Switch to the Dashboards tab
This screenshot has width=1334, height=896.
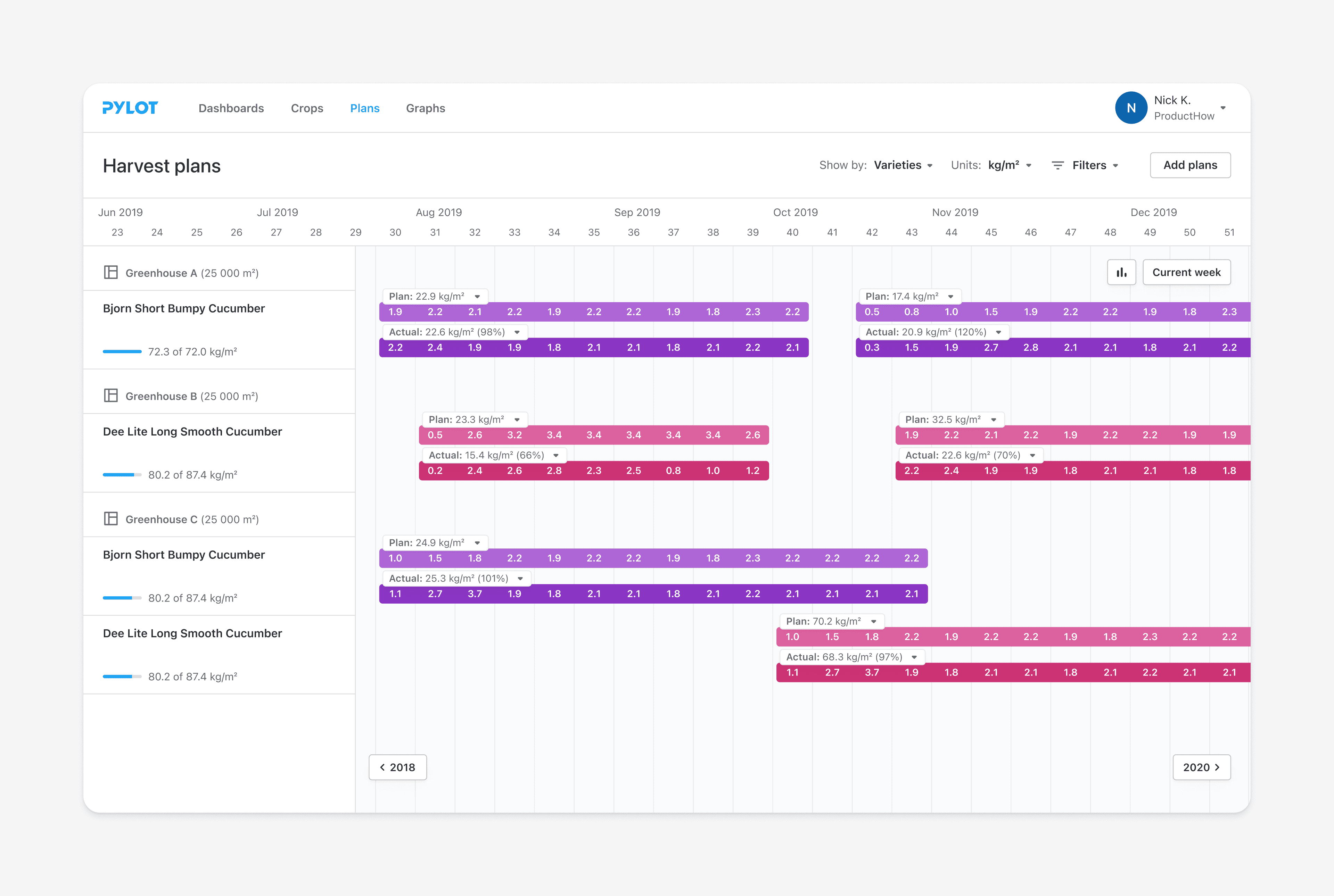pyautogui.click(x=231, y=109)
